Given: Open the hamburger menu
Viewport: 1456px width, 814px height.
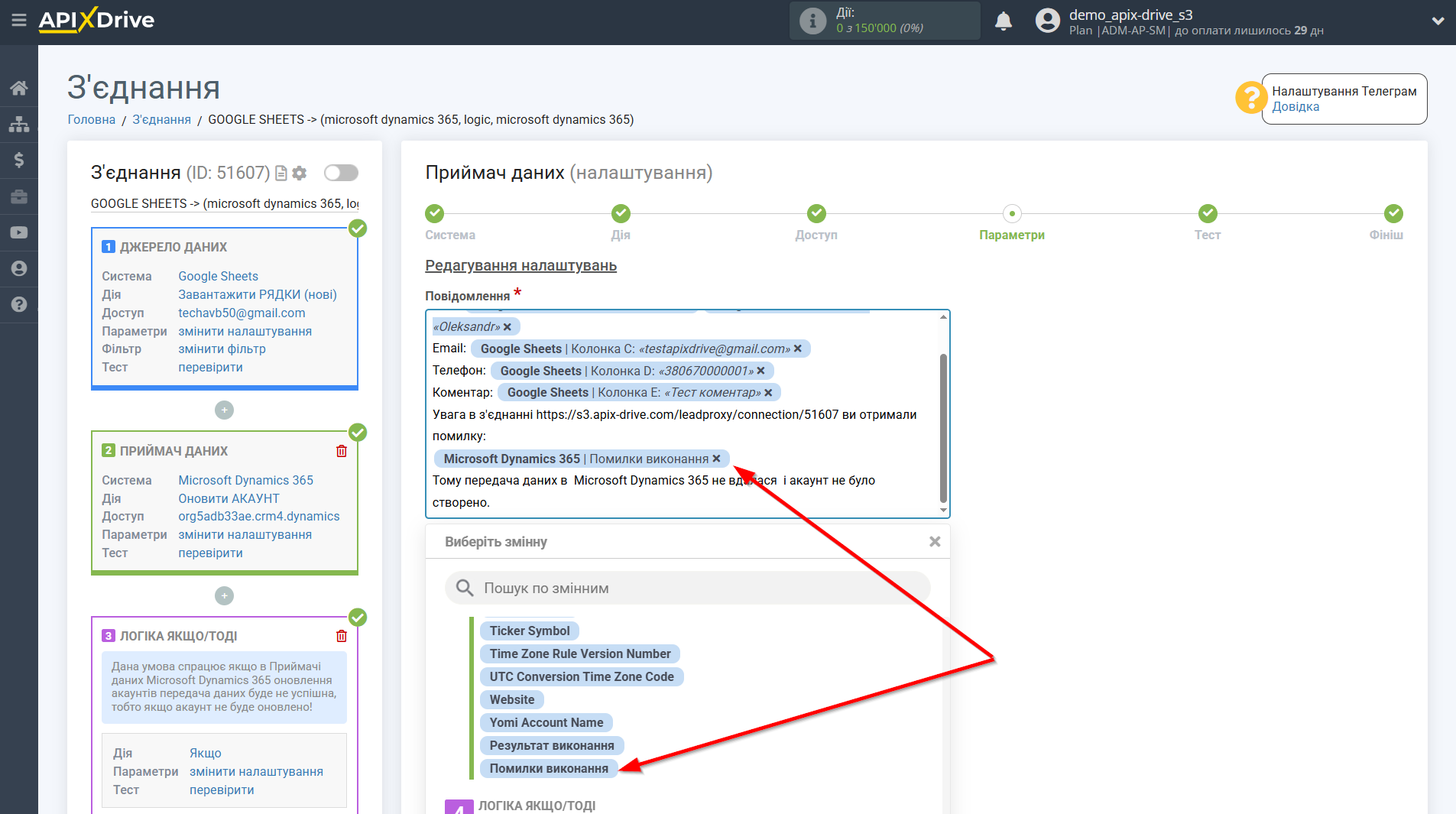Looking at the screenshot, I should (x=19, y=21).
